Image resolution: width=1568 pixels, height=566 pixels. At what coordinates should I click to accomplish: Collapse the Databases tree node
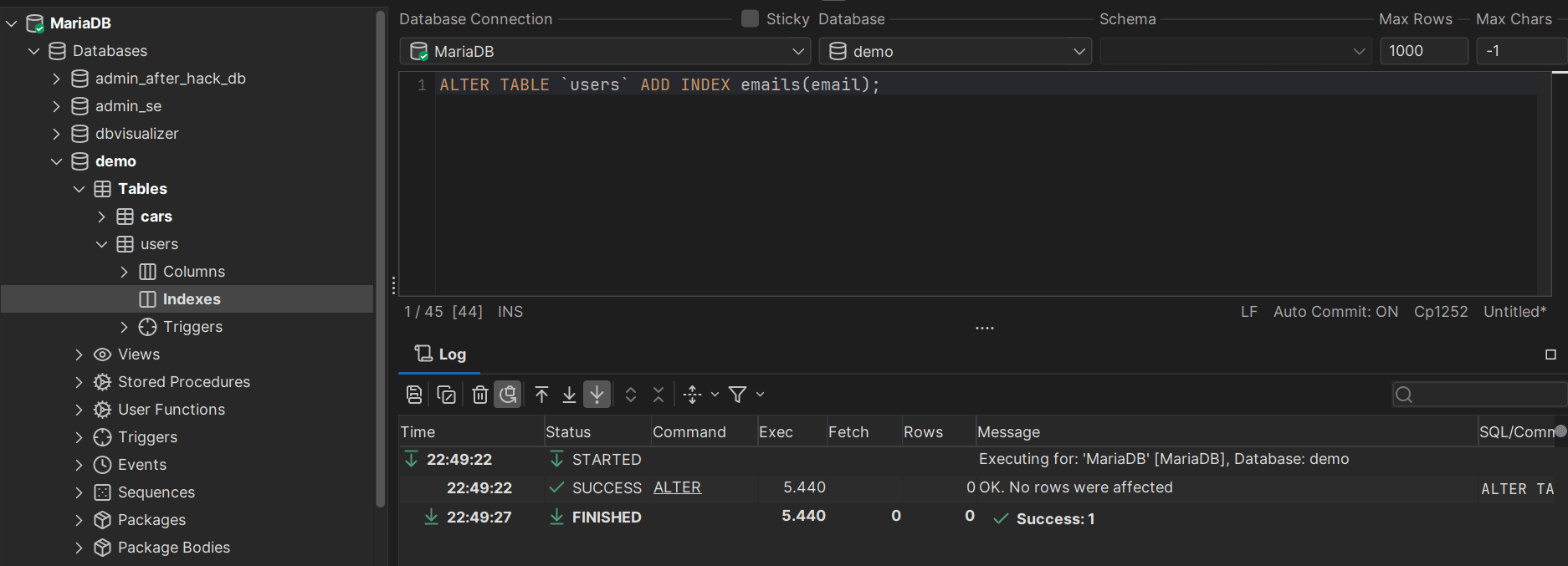(x=34, y=51)
